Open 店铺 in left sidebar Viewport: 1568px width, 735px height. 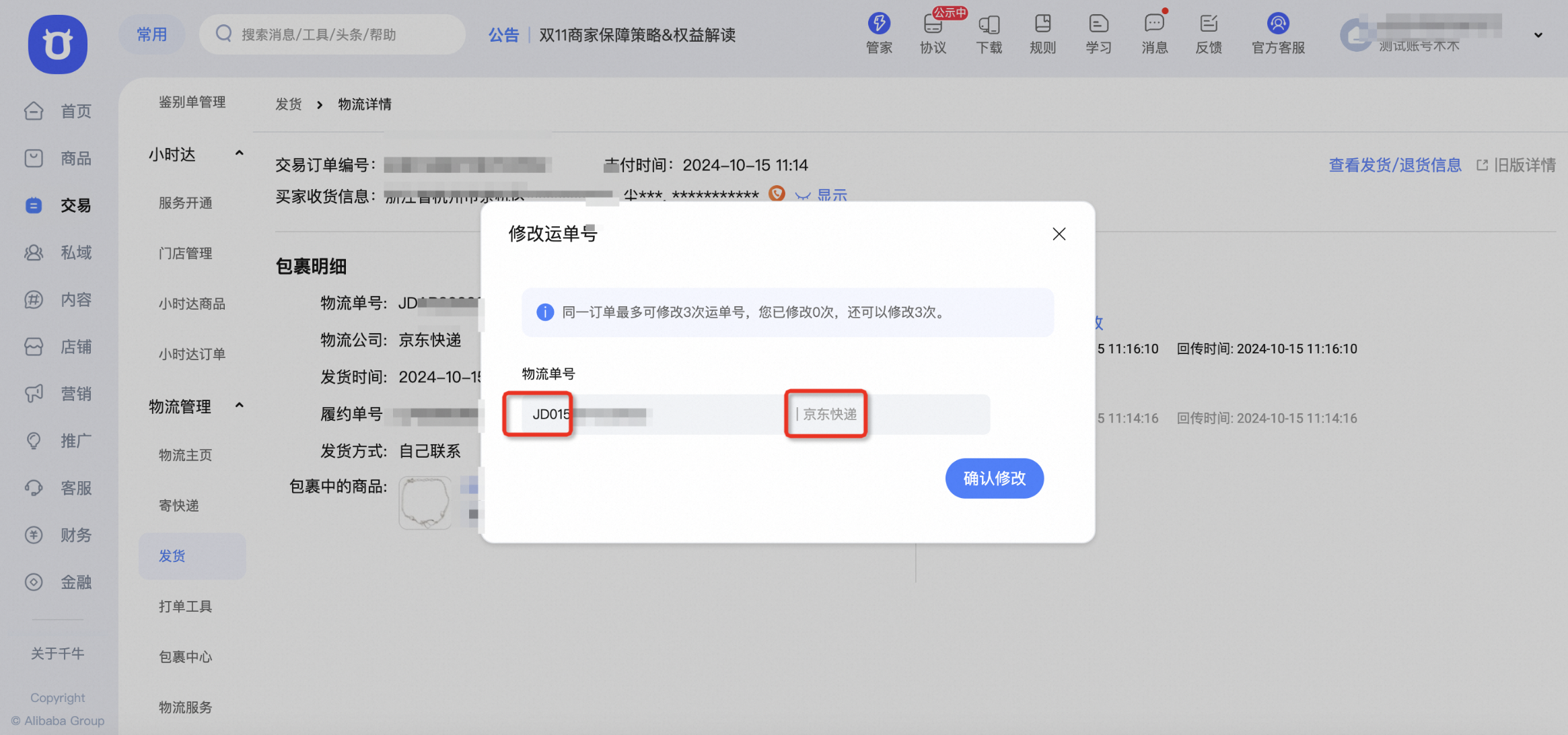[x=58, y=347]
